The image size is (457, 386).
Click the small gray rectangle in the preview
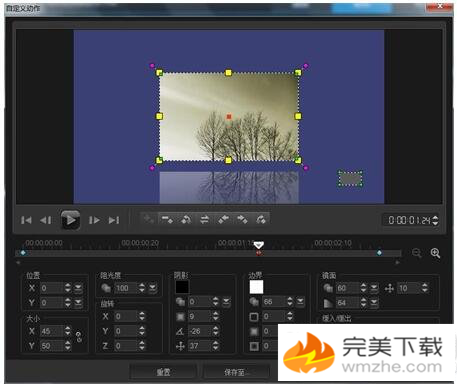click(350, 179)
